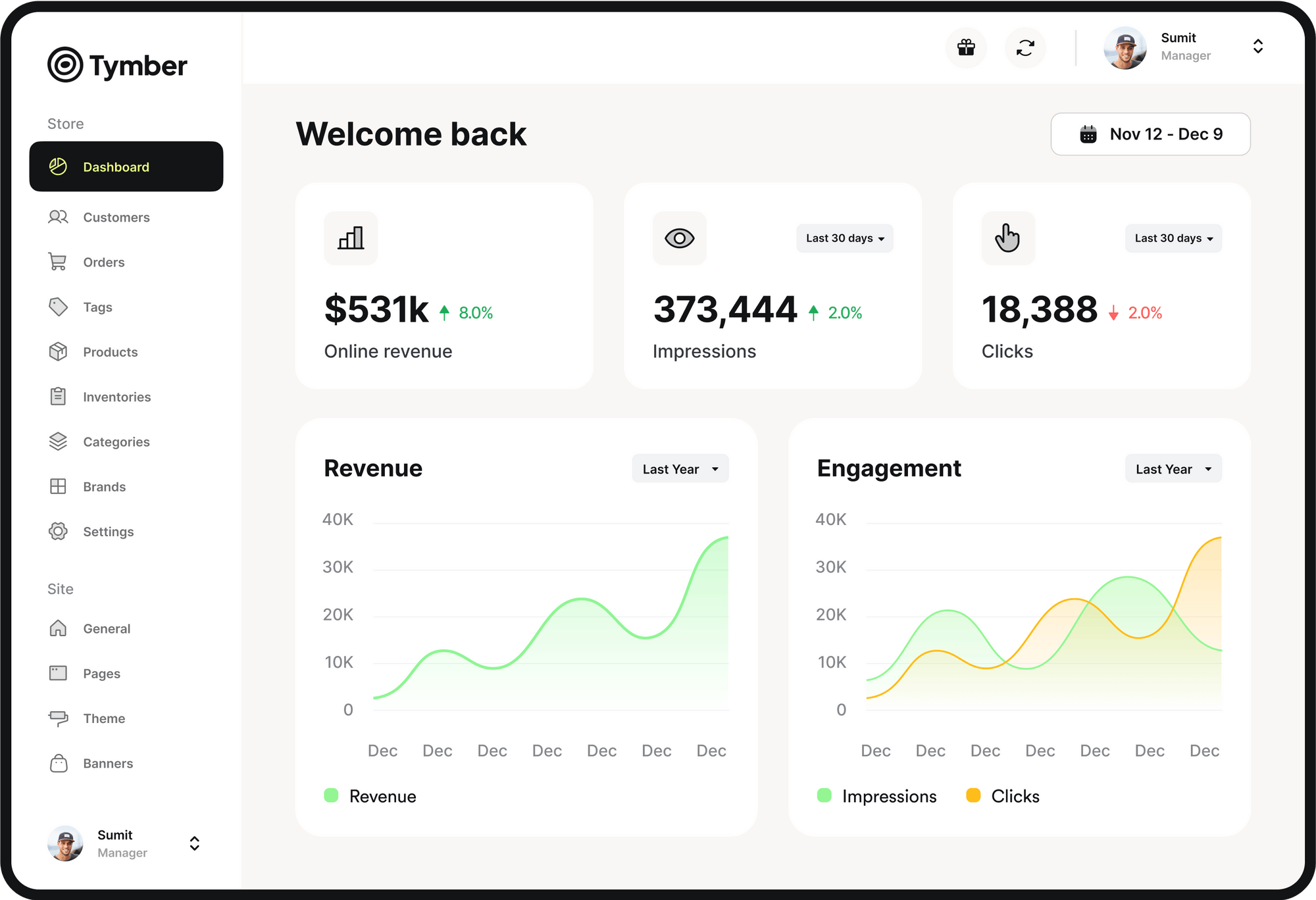This screenshot has height=900, width=1316.
Task: Open the Inventories menu item
Action: [59, 396]
